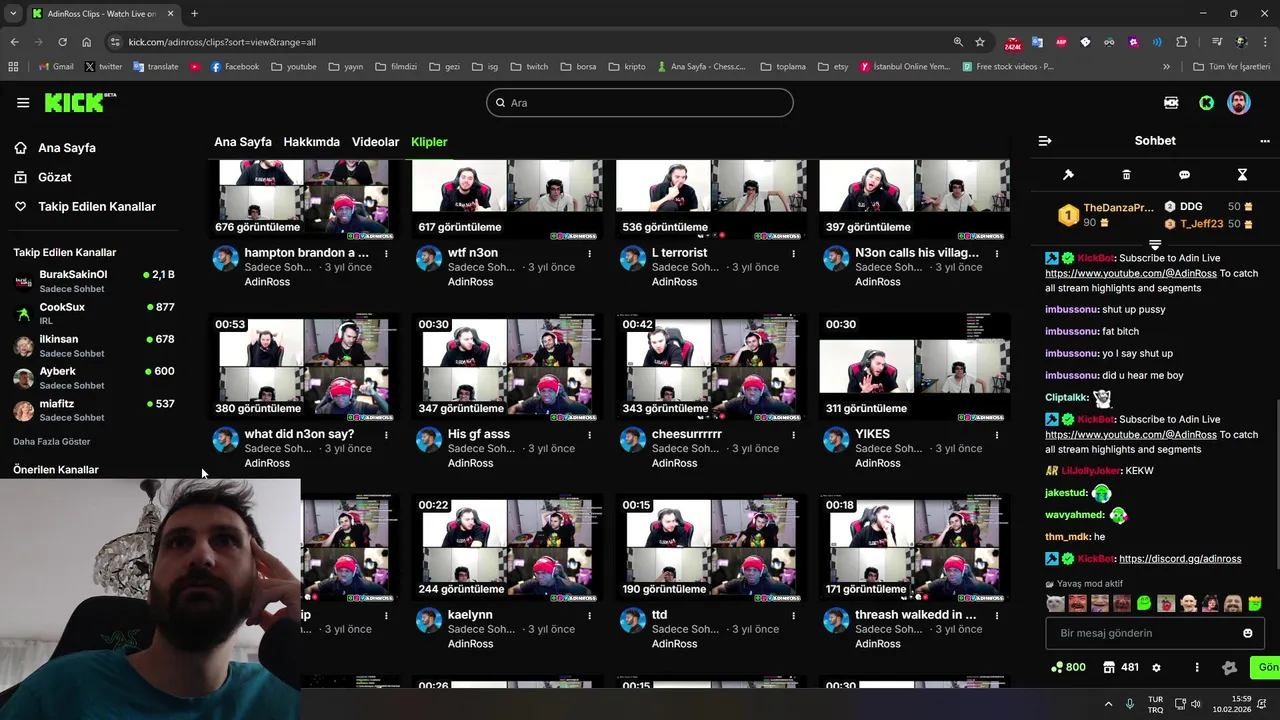Viewport: 1280px width, 720px height.
Task: Show hidden system tray icons
Action: point(1108,704)
